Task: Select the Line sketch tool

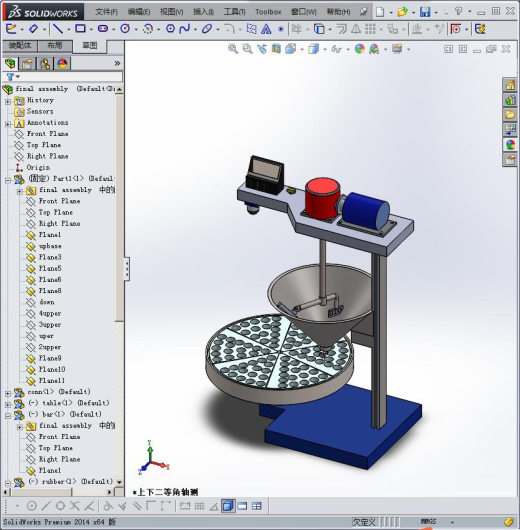Action: coord(58,29)
